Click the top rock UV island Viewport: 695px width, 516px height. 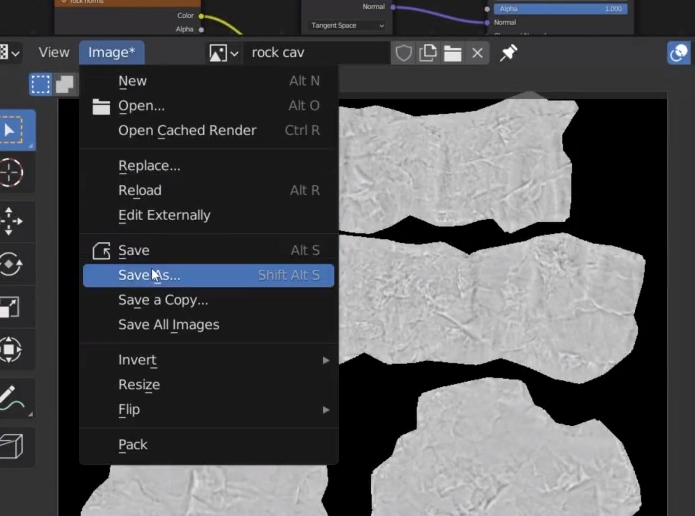pyautogui.click(x=457, y=166)
